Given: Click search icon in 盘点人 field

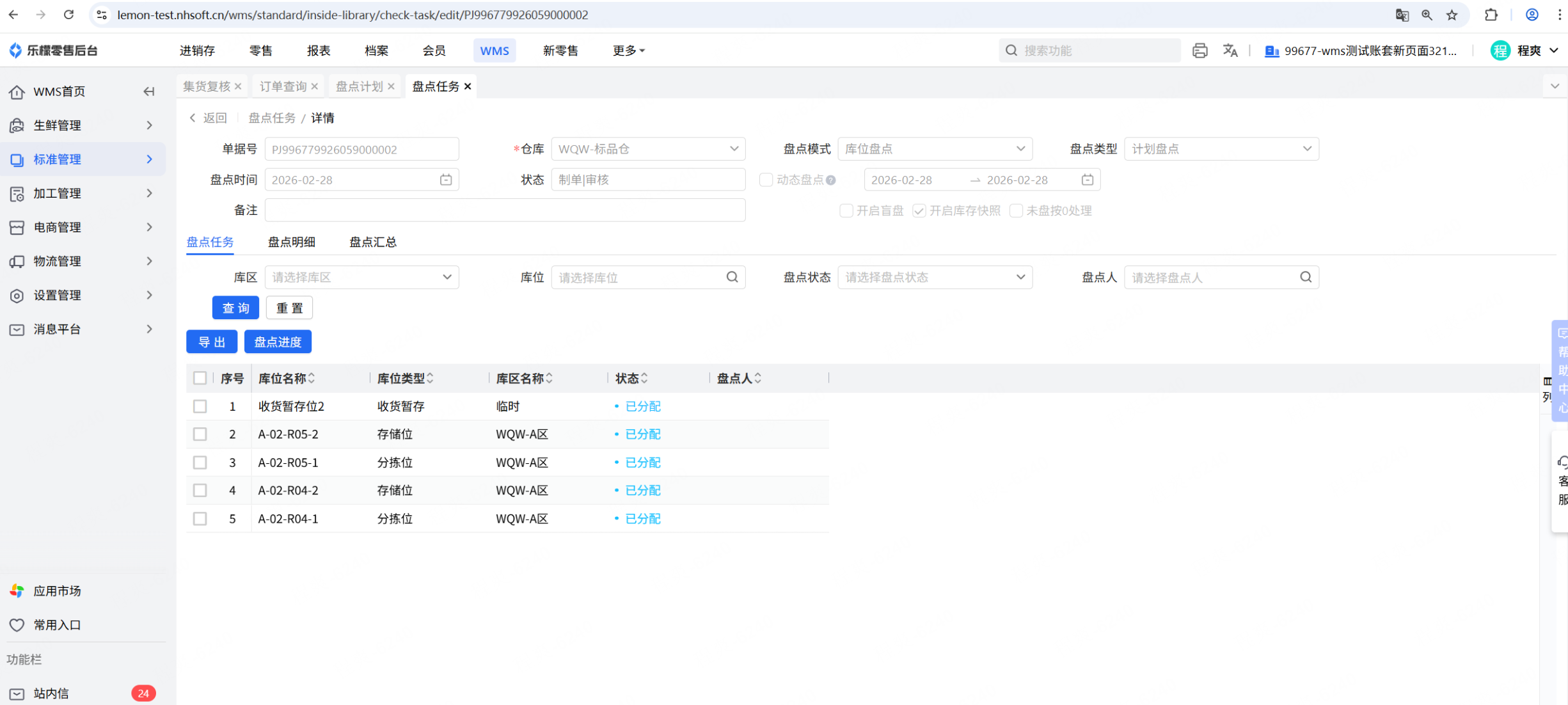Looking at the screenshot, I should point(1305,277).
